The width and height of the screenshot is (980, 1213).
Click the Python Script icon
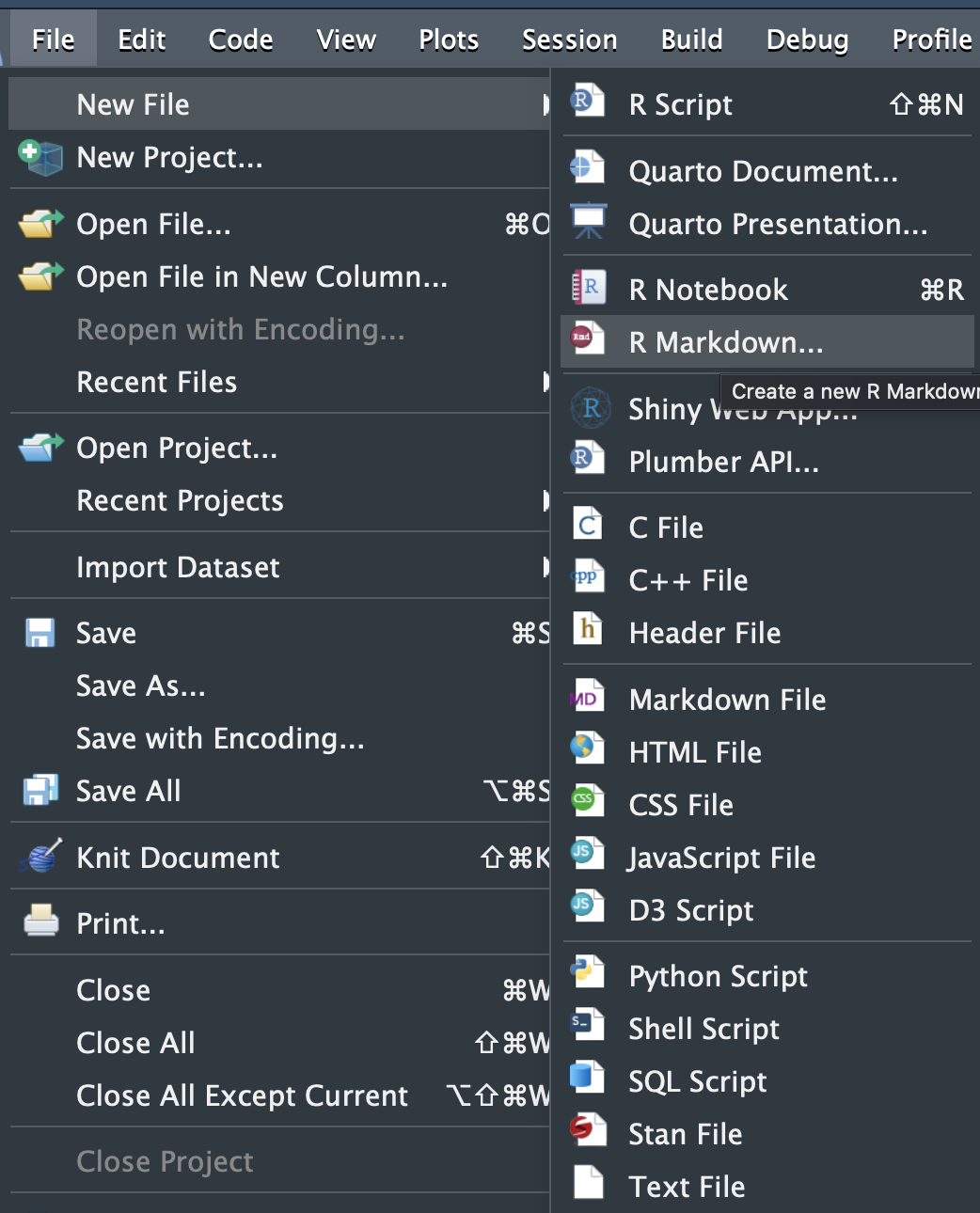pos(588,972)
